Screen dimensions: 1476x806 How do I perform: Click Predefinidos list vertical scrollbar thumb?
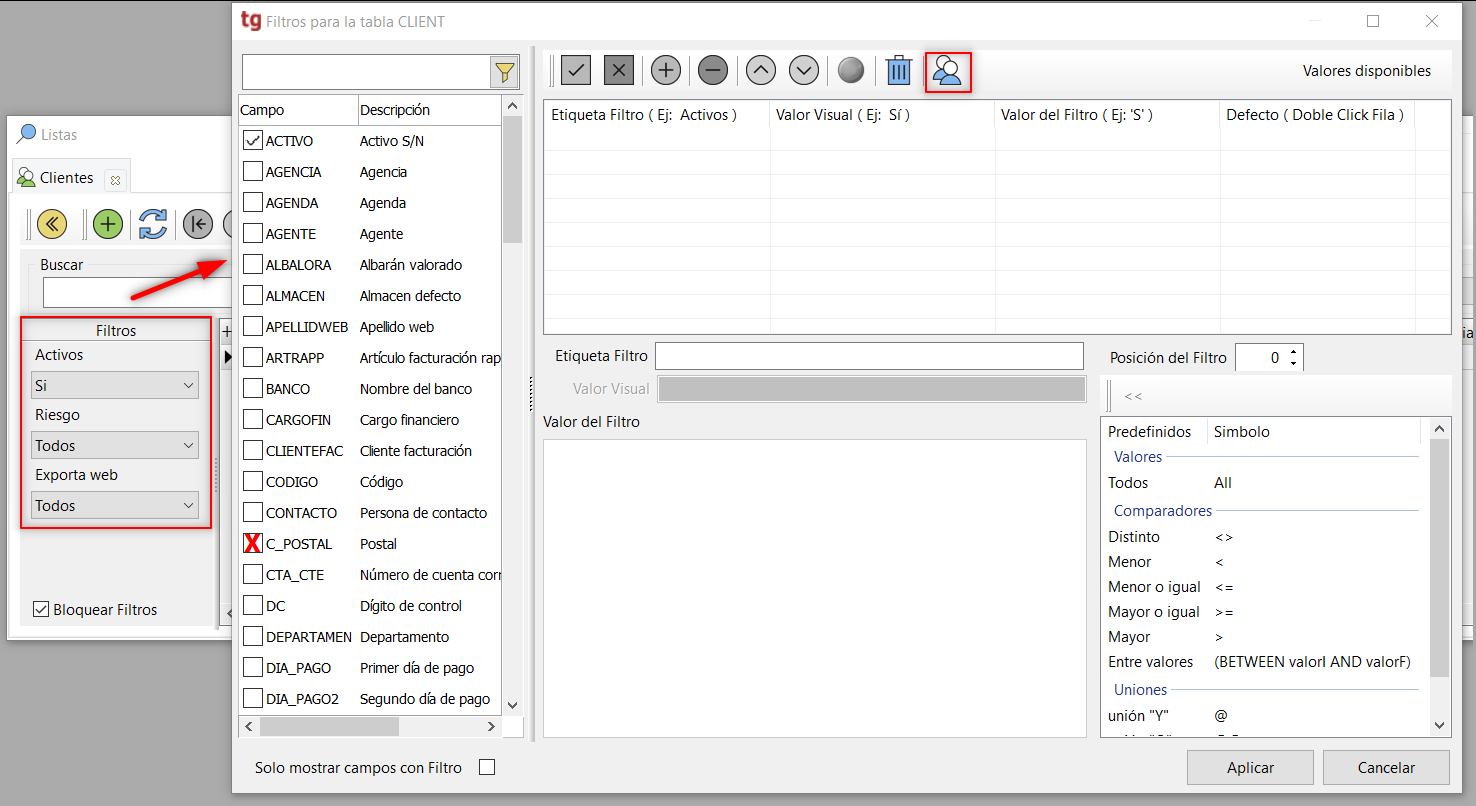[x=1440, y=558]
